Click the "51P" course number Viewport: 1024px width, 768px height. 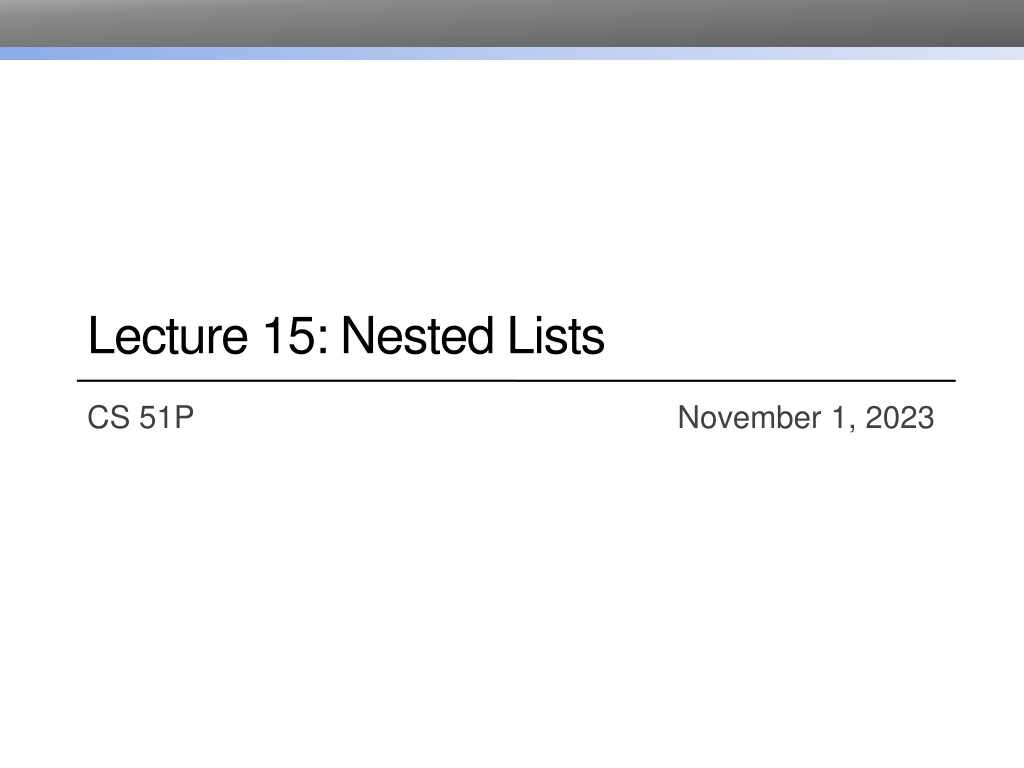[x=165, y=418]
